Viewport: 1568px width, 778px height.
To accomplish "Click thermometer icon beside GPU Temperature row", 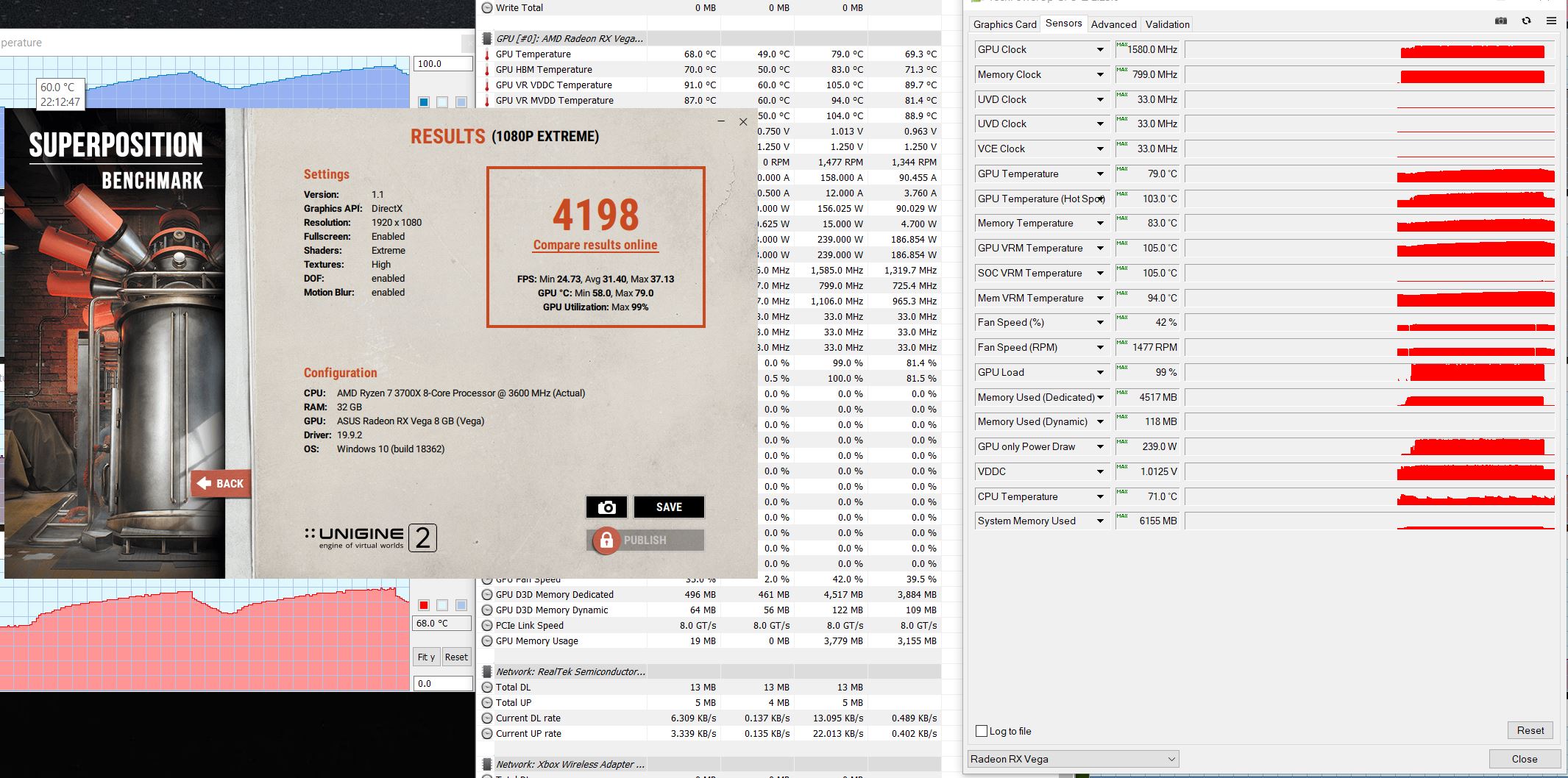I will (487, 54).
